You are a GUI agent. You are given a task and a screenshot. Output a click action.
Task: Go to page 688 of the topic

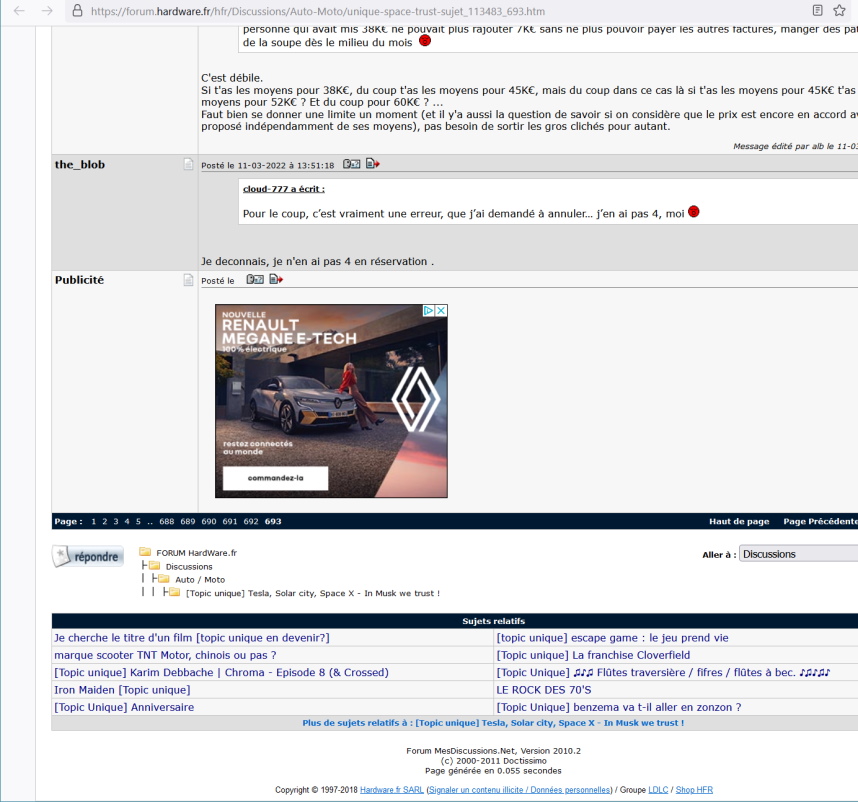[x=166, y=521]
